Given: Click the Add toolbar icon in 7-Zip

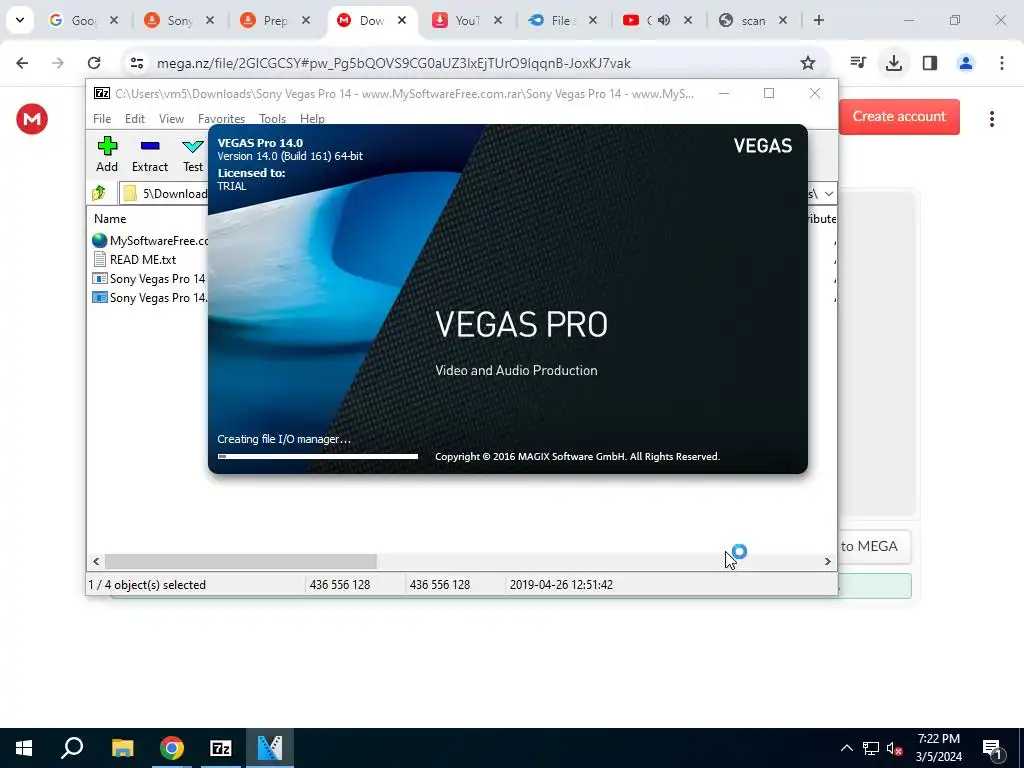Looking at the screenshot, I should [107, 154].
